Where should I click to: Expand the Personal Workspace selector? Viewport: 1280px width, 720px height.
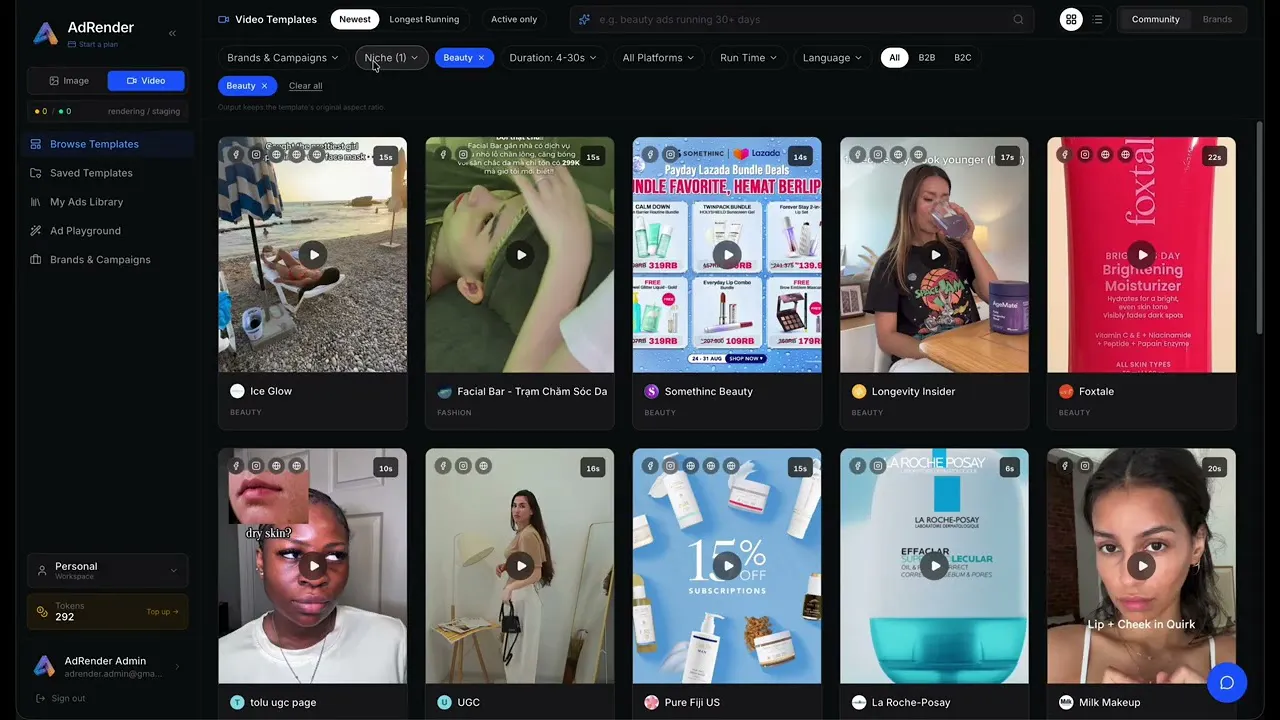(108, 570)
